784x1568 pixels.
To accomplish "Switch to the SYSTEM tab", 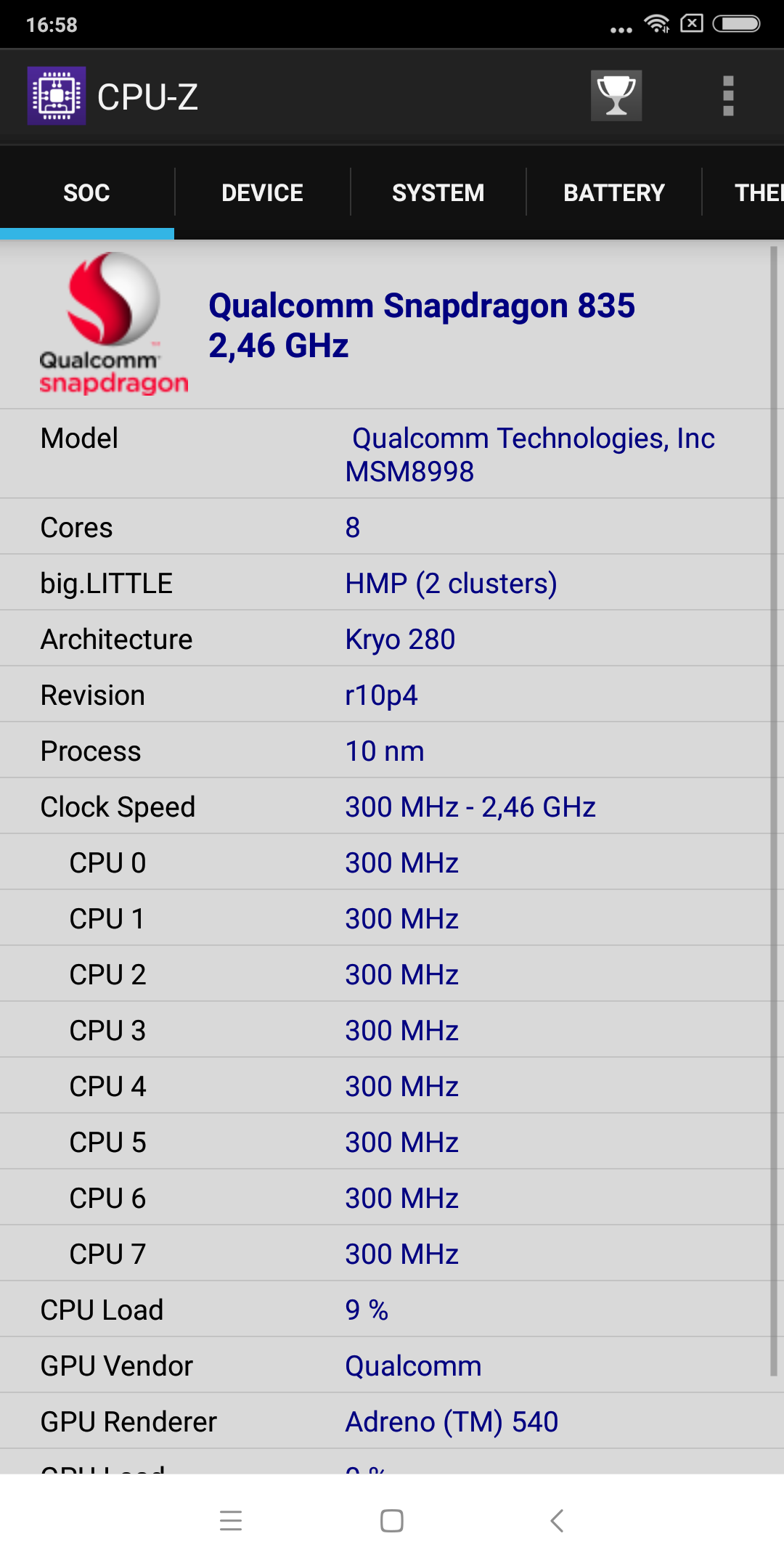I will click(438, 193).
